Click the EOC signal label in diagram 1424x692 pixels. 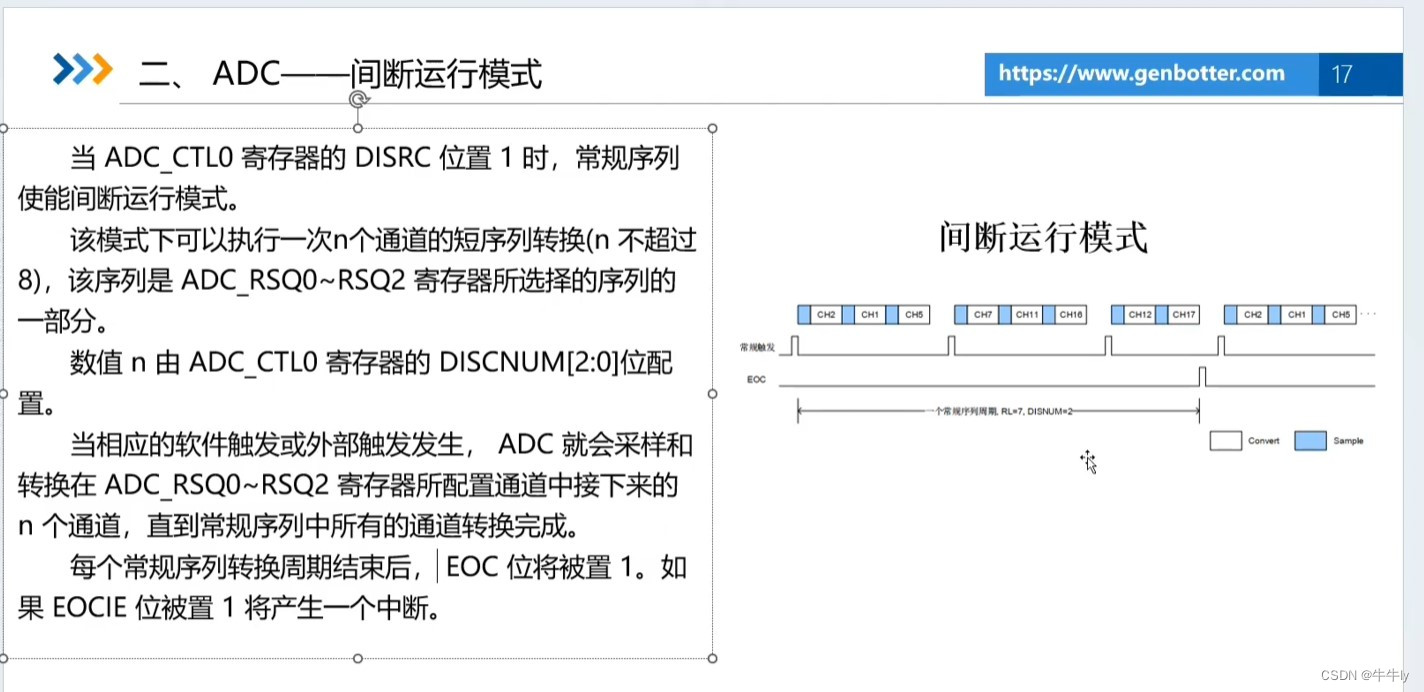[756, 379]
